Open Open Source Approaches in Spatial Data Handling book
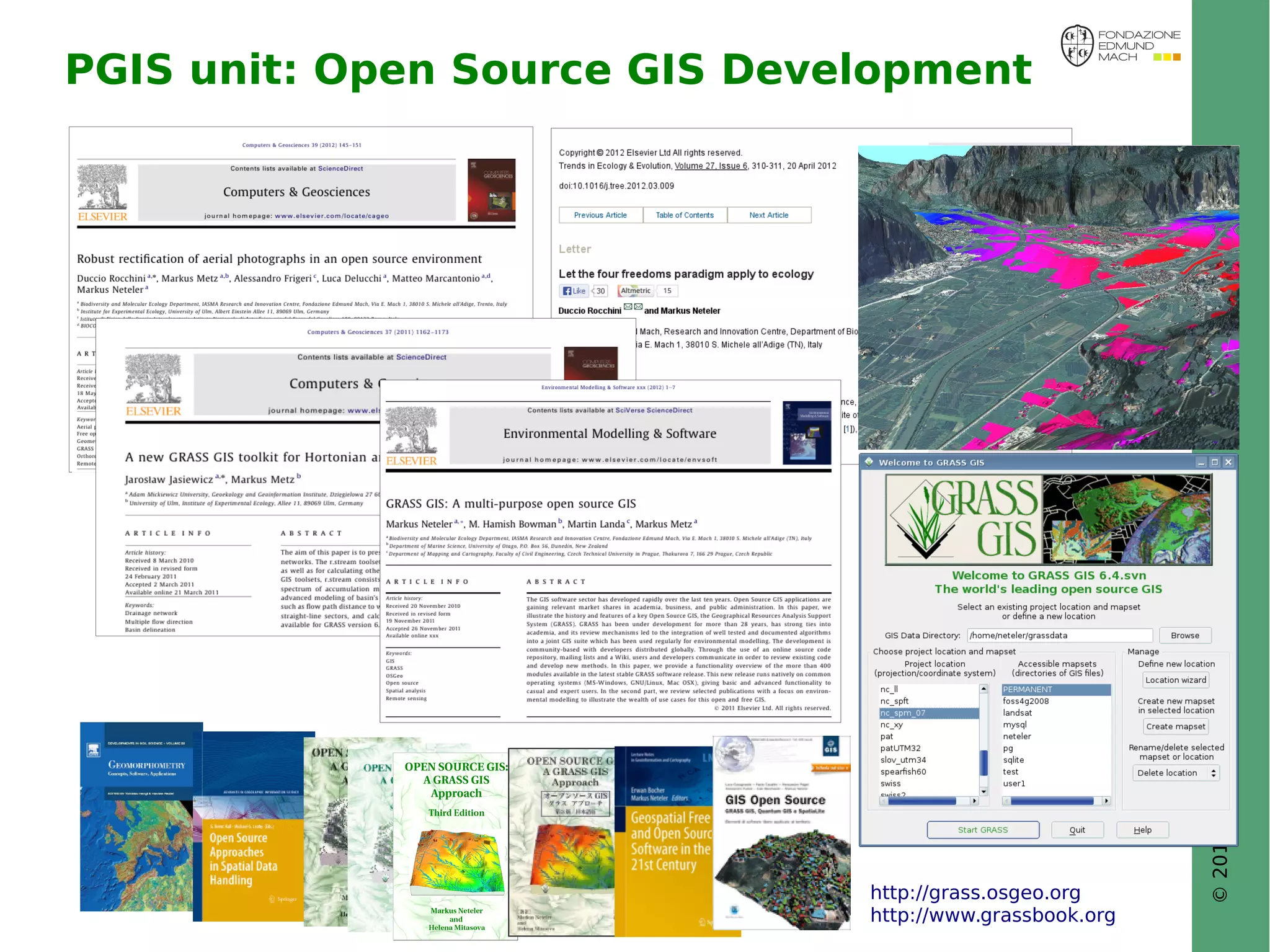This screenshot has height=952, width=1270. pos(248,827)
